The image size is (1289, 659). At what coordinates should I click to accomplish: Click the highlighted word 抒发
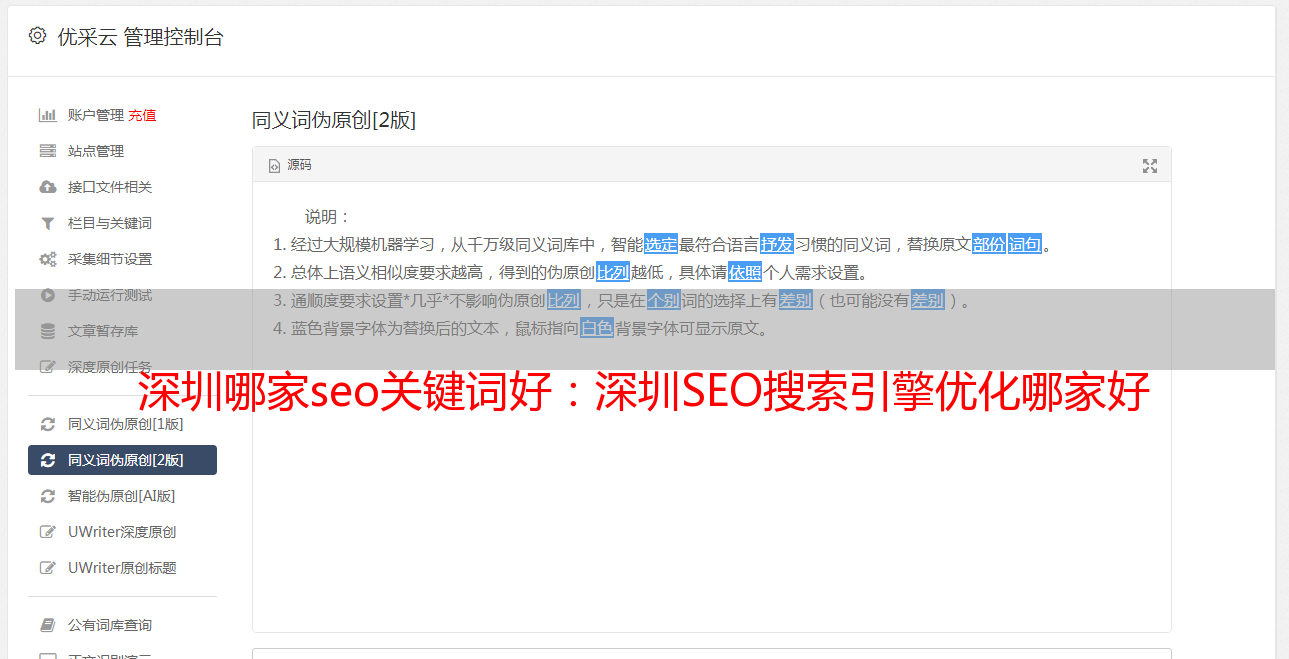tap(777, 244)
